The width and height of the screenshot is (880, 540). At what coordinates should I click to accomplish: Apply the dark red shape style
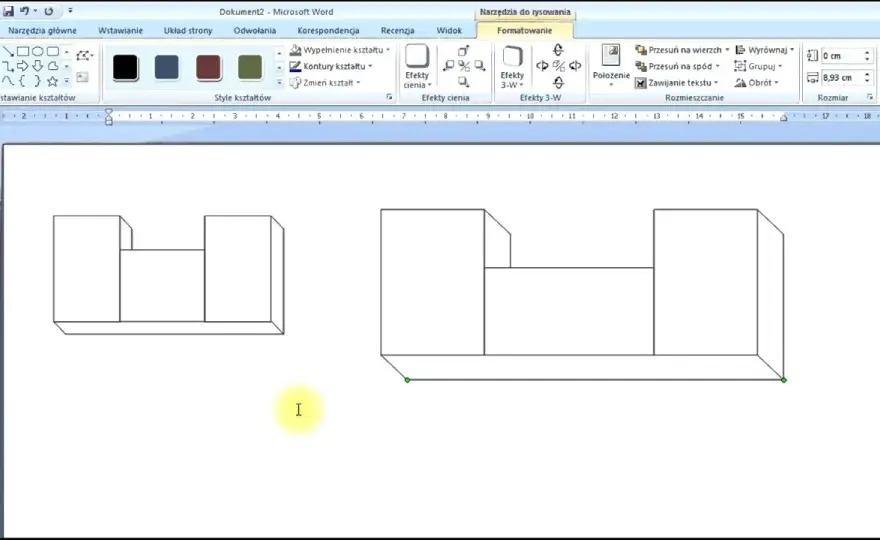pos(208,67)
